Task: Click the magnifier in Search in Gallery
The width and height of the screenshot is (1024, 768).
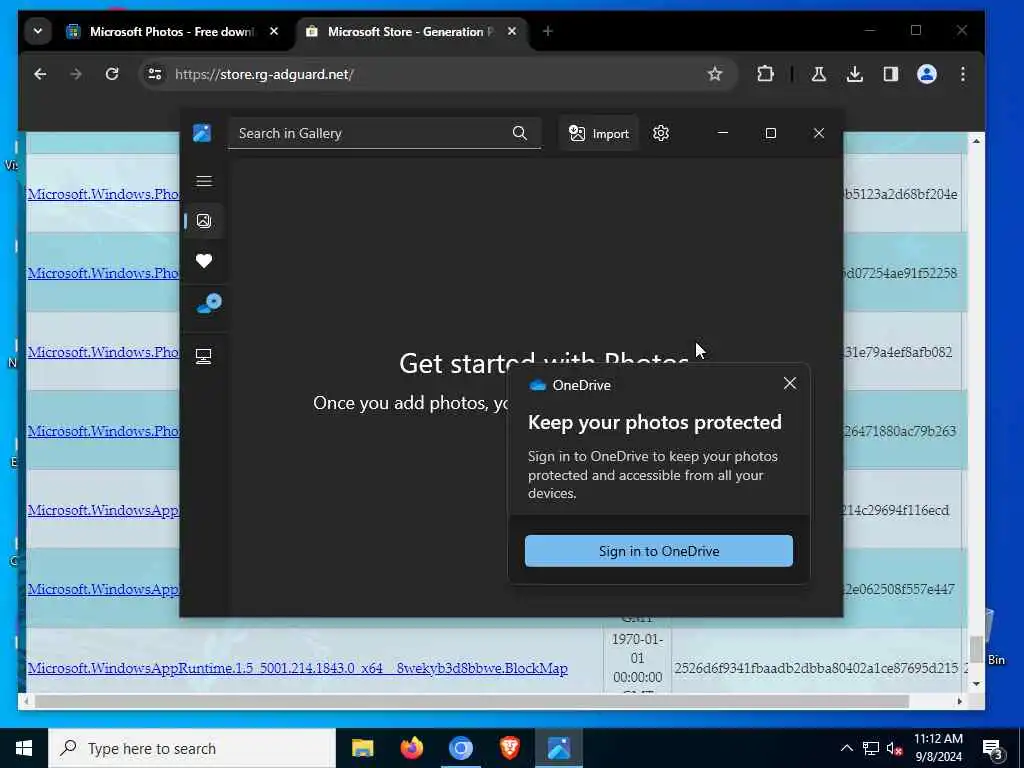Action: click(x=520, y=133)
